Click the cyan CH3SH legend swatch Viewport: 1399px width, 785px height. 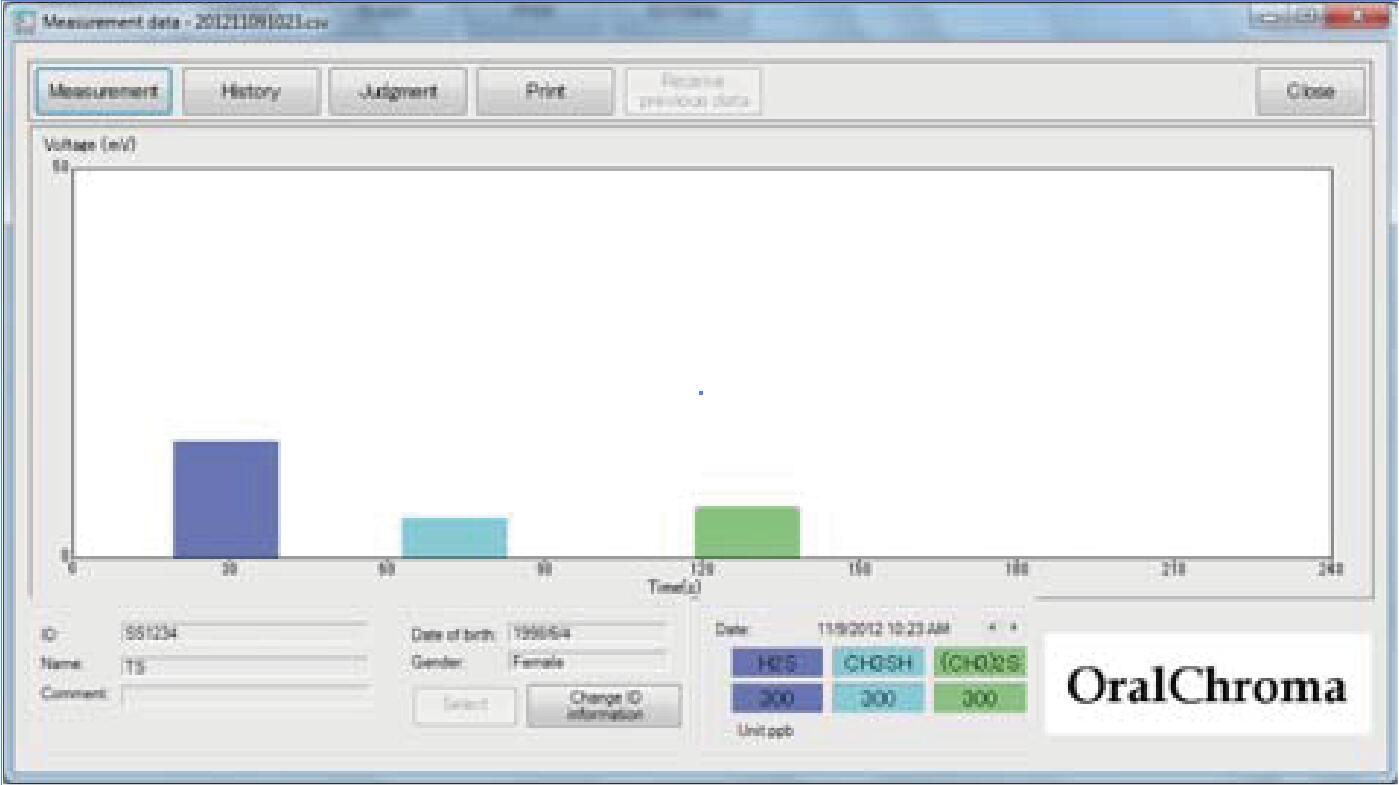(x=877, y=662)
